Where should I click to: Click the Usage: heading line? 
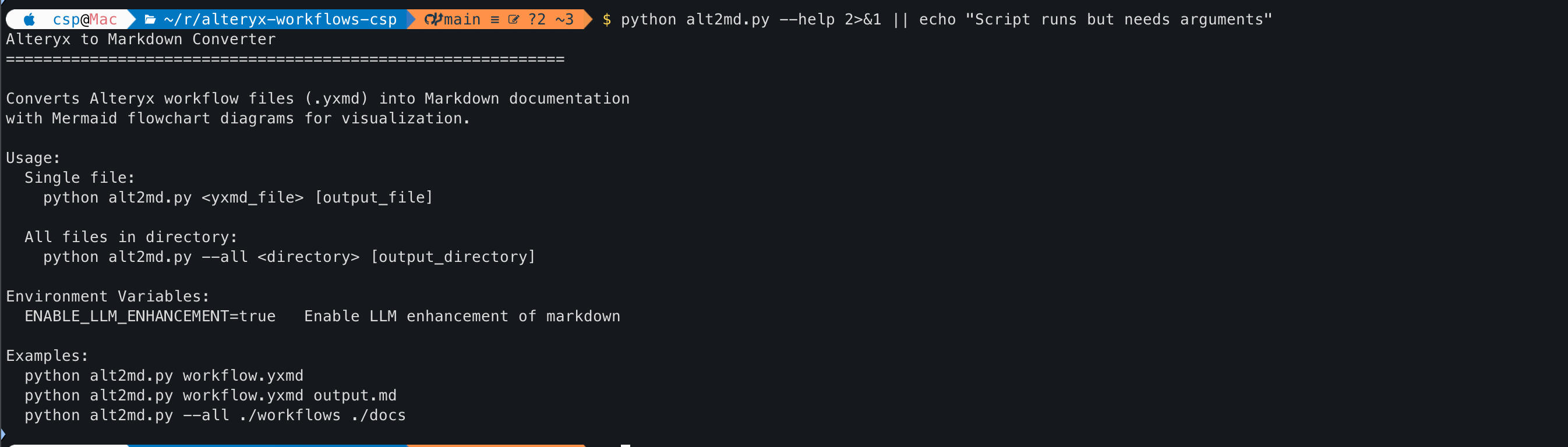pos(33,158)
